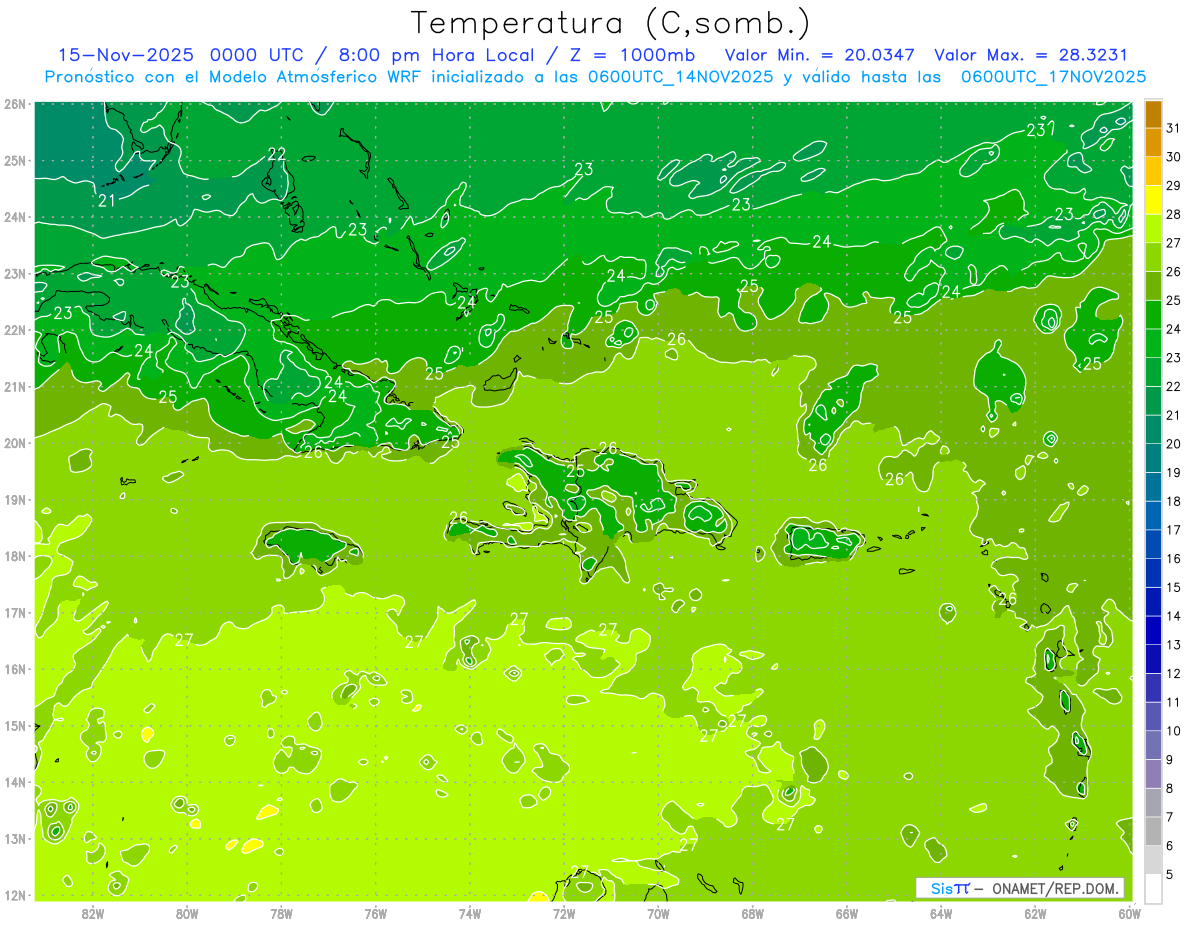Click the '80W' longitude axis label

tap(187, 912)
